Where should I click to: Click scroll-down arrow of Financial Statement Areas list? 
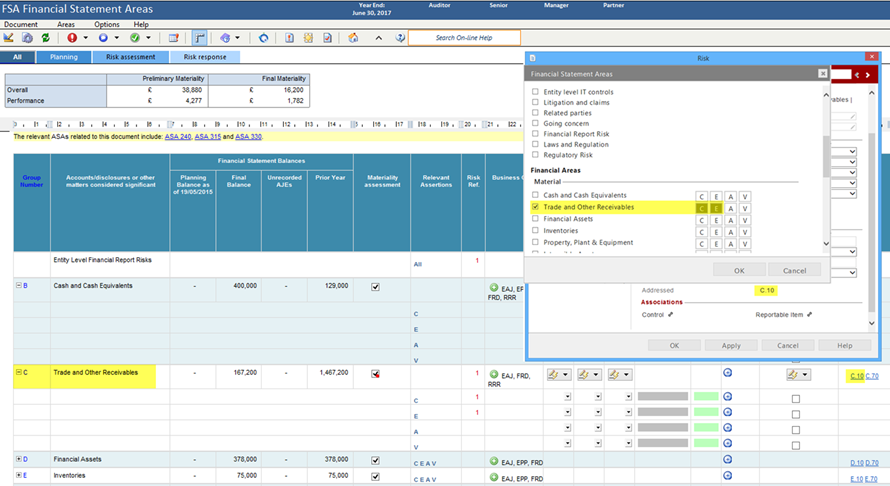pos(826,244)
